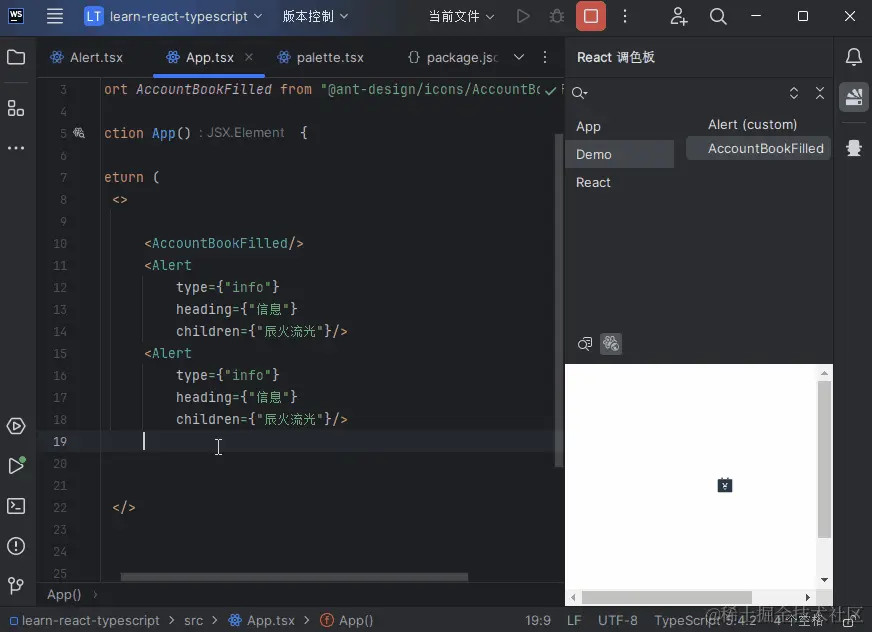Image resolution: width=872 pixels, height=632 pixels.
Task: Select the React category in palette
Action: click(619, 182)
